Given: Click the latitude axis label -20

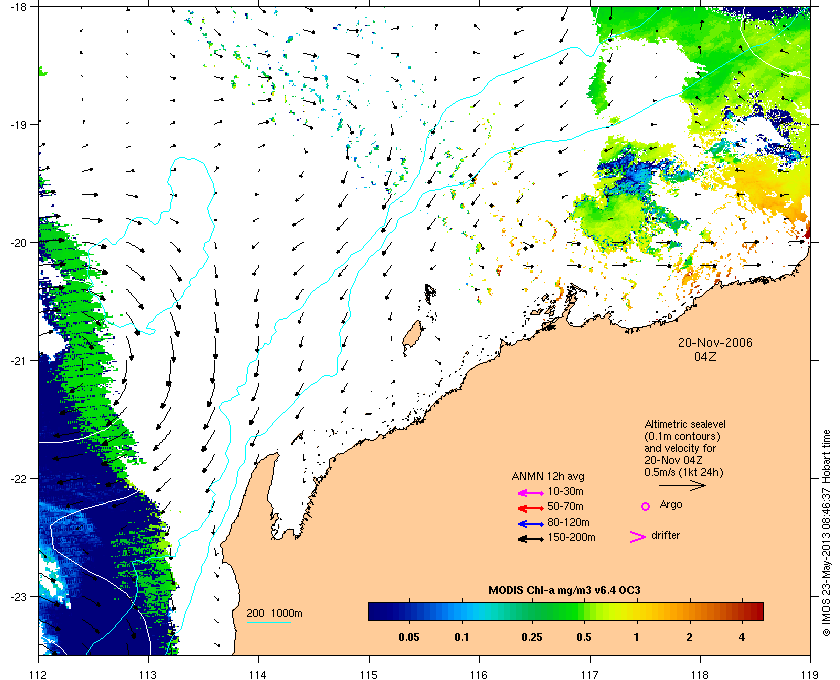Looking at the screenshot, I should coord(17,242).
